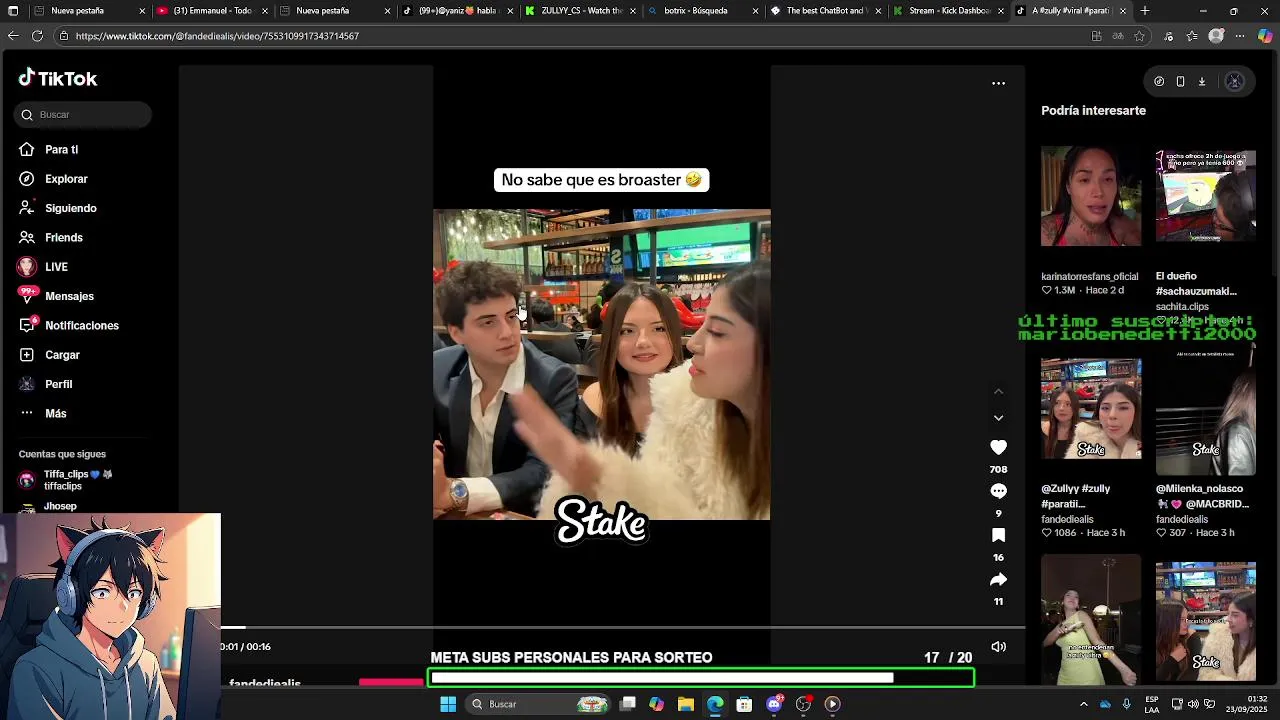Viewport: 1280px width, 720px height.
Task: Open Mensajes inbox
Action: click(69, 296)
